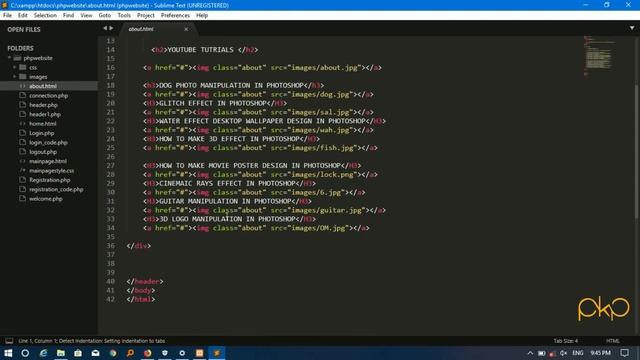
Task: Open the Find menu
Action: click(68, 15)
